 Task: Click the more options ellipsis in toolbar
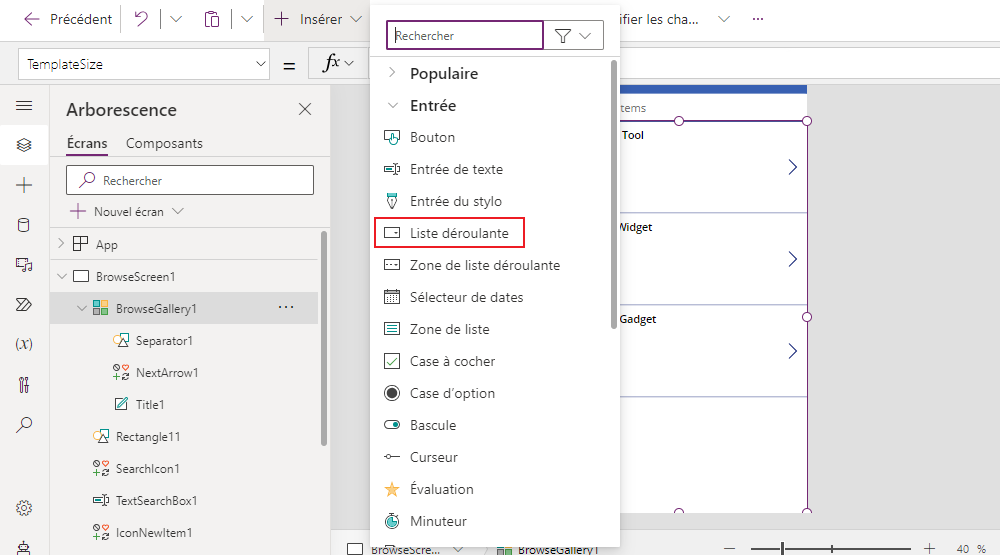coord(758,19)
